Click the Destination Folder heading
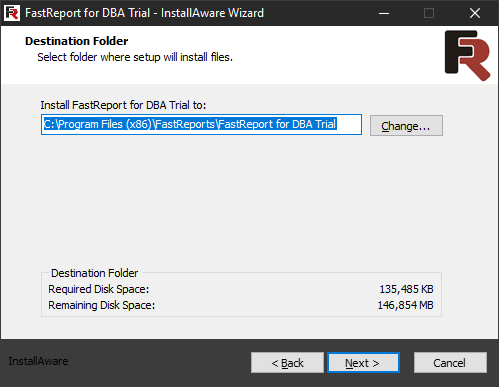Viewport: 499px width, 387px height. point(77,41)
